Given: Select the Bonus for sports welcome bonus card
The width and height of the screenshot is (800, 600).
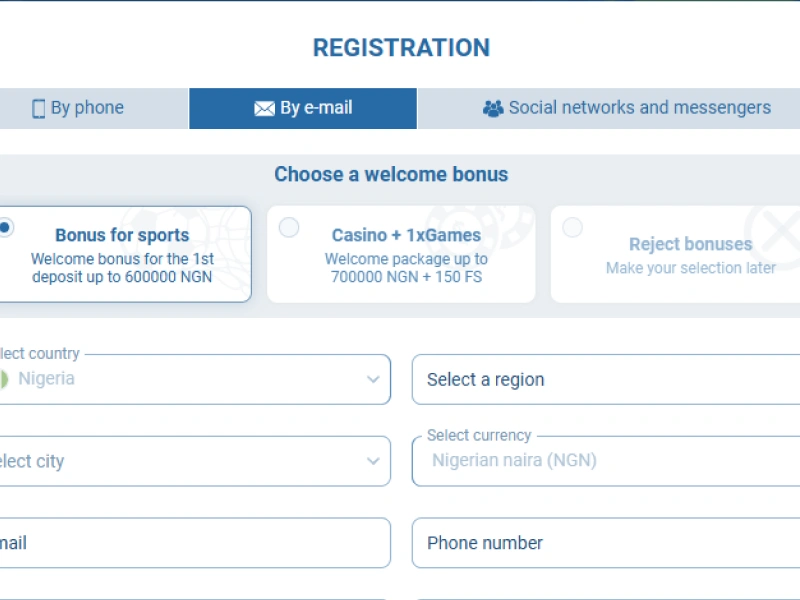Looking at the screenshot, I should tap(120, 253).
